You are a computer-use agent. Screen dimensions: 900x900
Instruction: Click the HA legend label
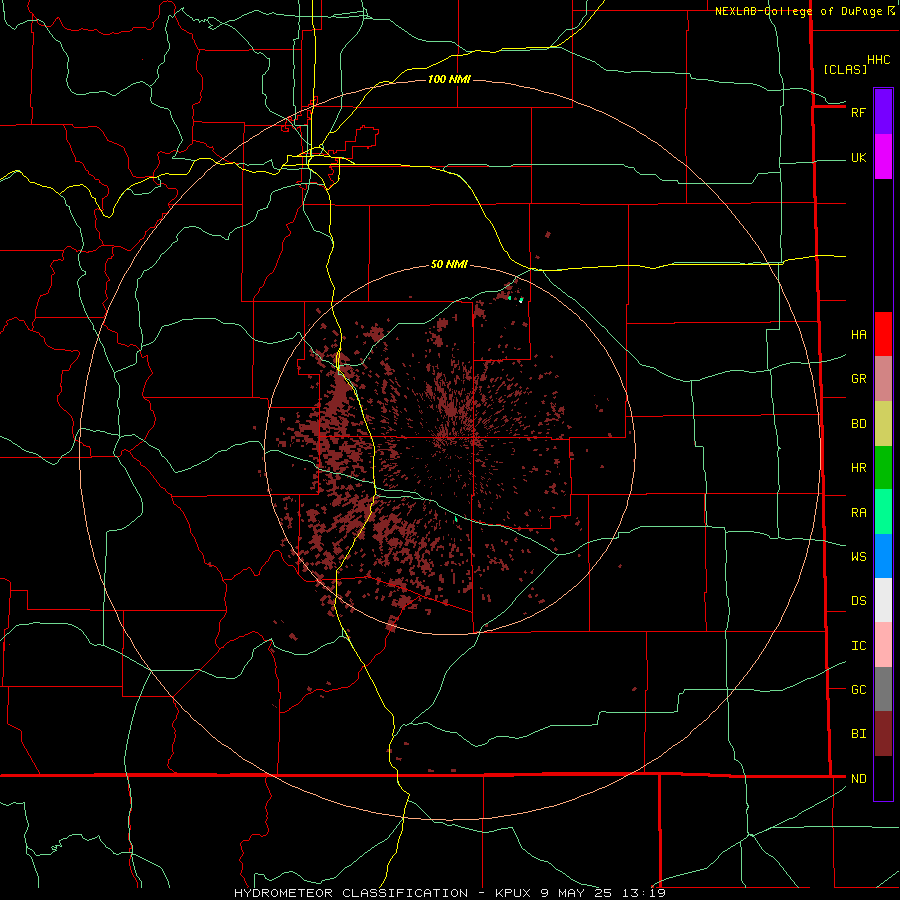click(x=858, y=335)
